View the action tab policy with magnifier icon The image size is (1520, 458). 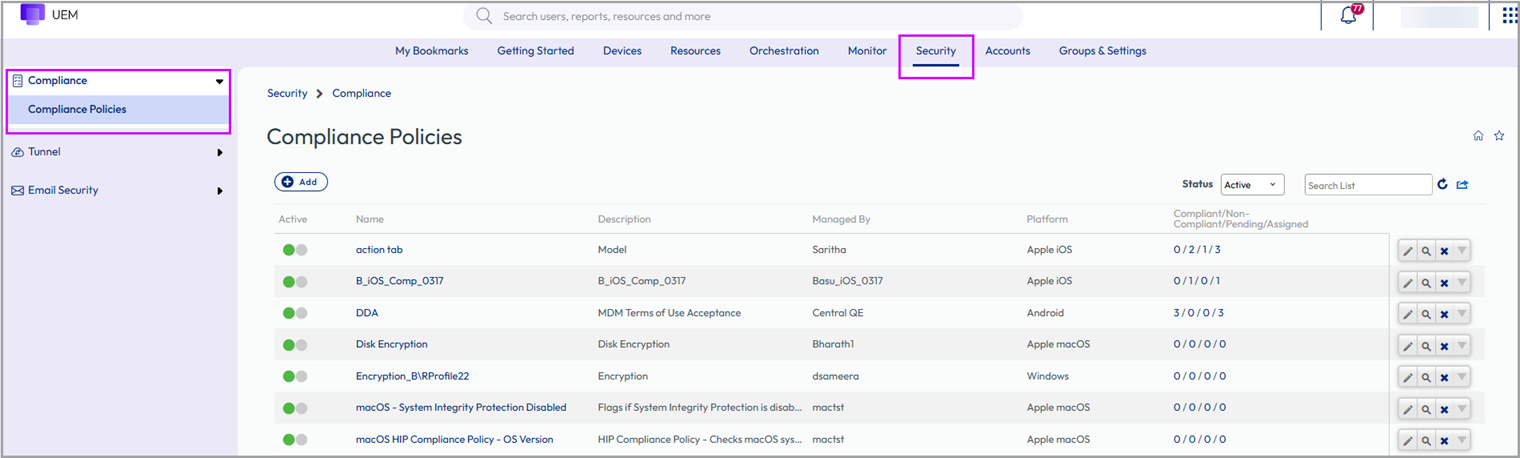(x=1426, y=251)
